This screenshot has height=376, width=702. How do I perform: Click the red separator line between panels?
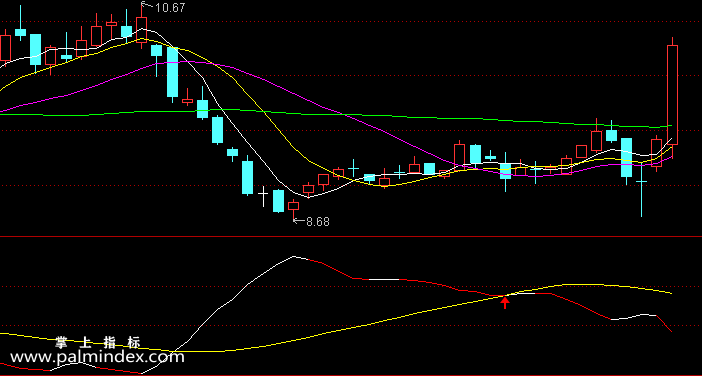click(351, 236)
